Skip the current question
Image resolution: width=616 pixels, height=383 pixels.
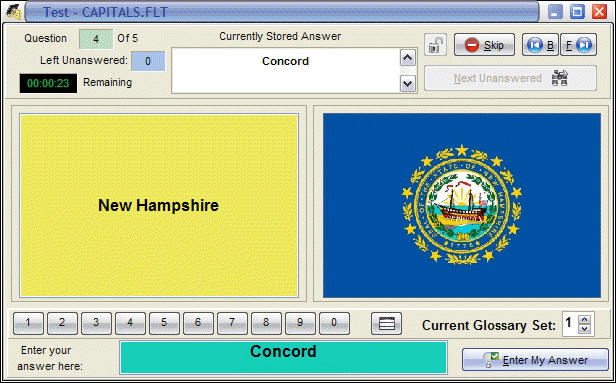484,45
